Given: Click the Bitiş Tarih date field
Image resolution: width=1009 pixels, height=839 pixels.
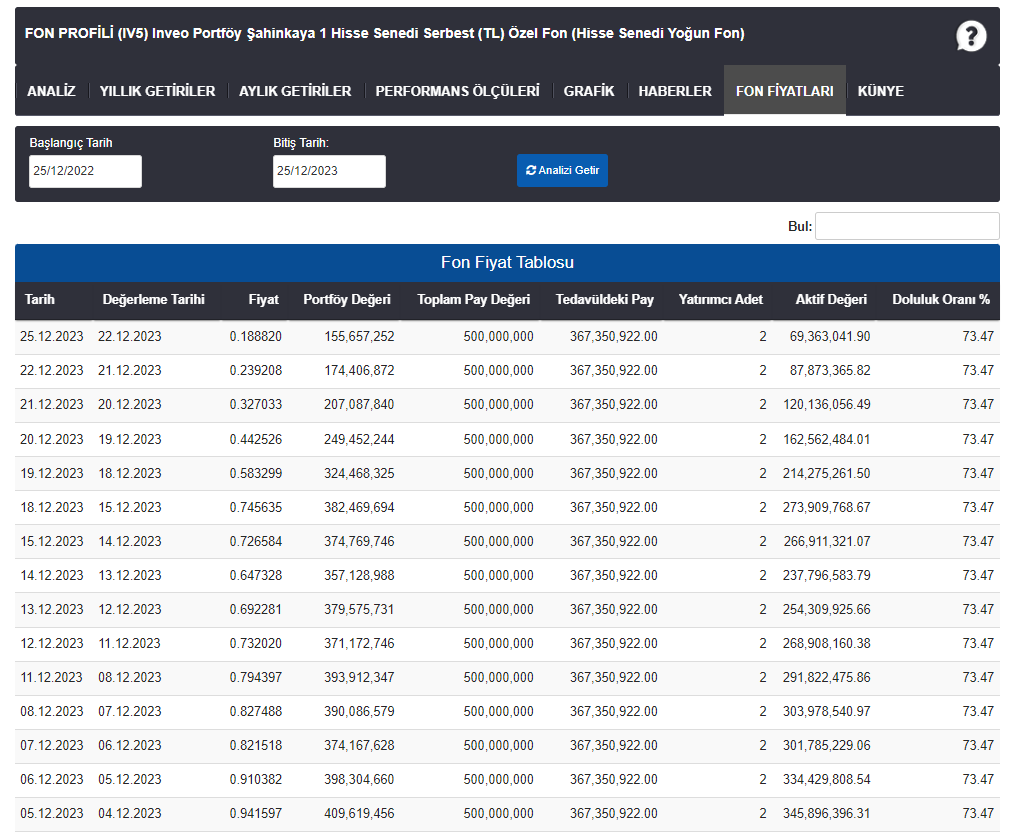Looking at the screenshot, I should (x=329, y=171).
